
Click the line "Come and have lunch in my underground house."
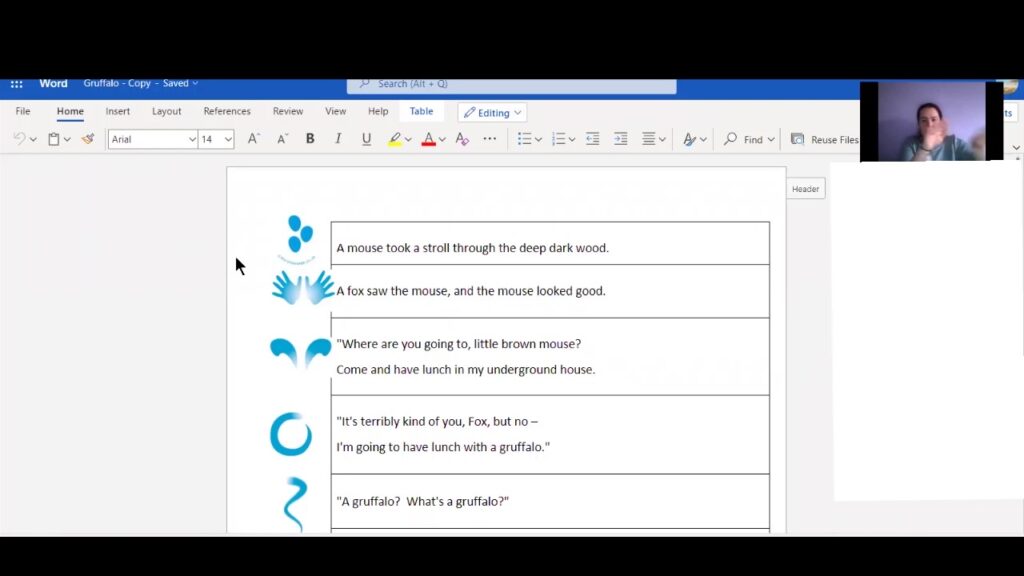[x=466, y=369]
